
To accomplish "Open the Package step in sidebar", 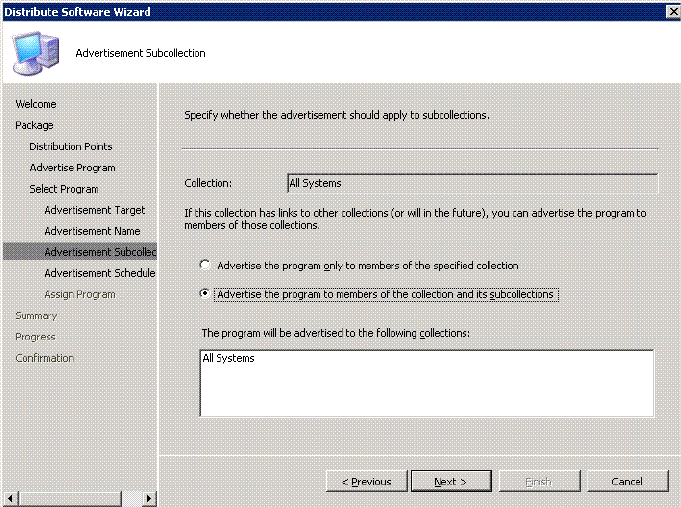I will 35,125.
